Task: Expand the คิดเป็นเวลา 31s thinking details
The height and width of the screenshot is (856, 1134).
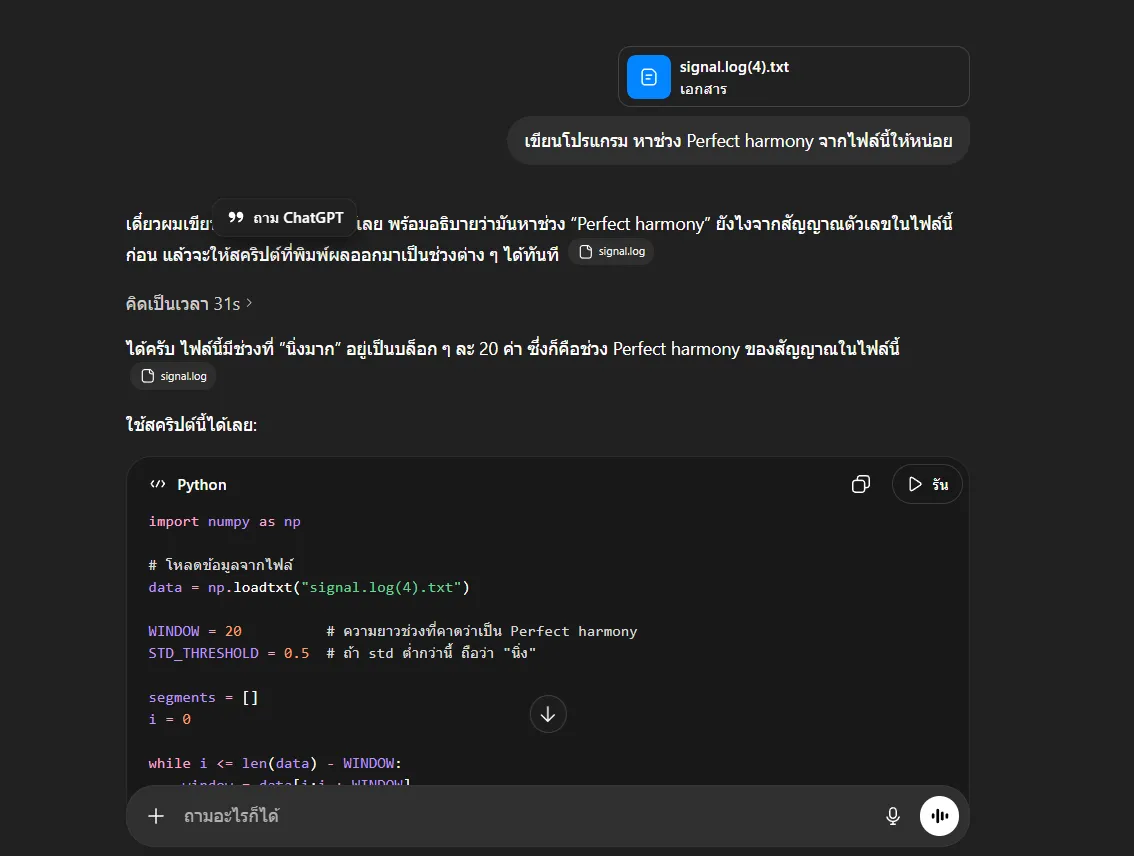Action: tap(182, 303)
